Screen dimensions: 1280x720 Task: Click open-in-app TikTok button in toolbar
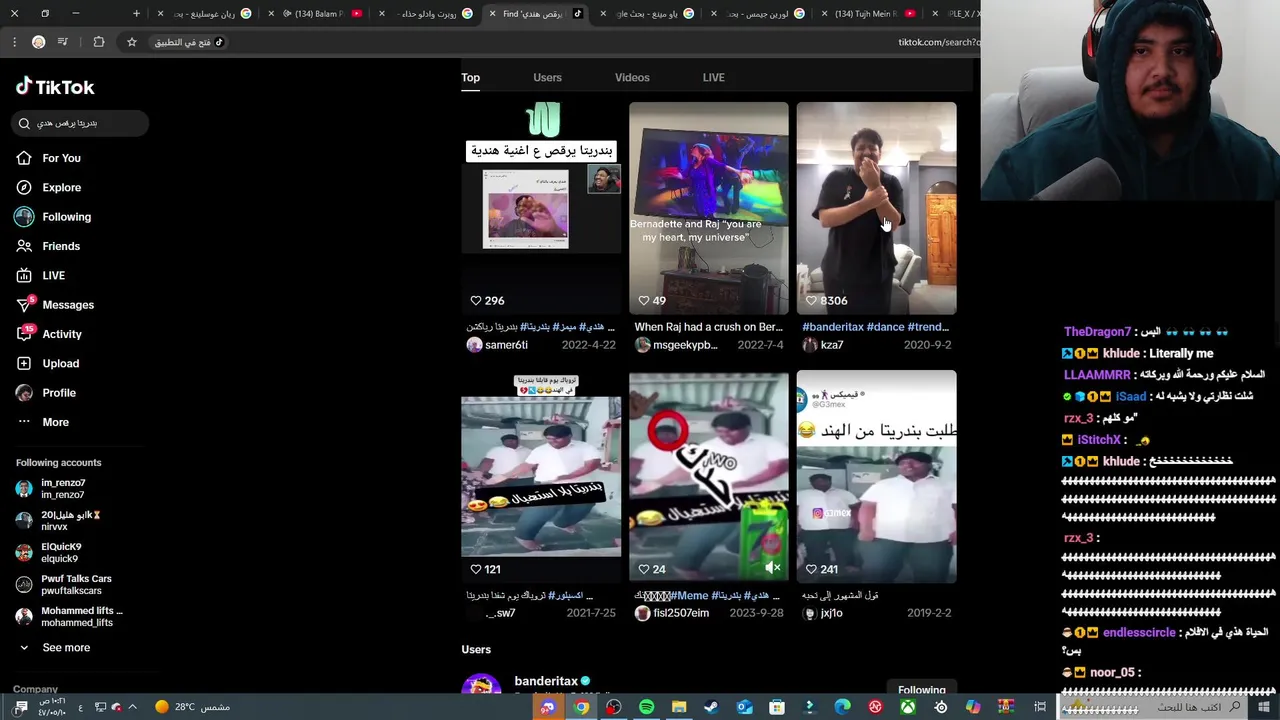coord(190,42)
